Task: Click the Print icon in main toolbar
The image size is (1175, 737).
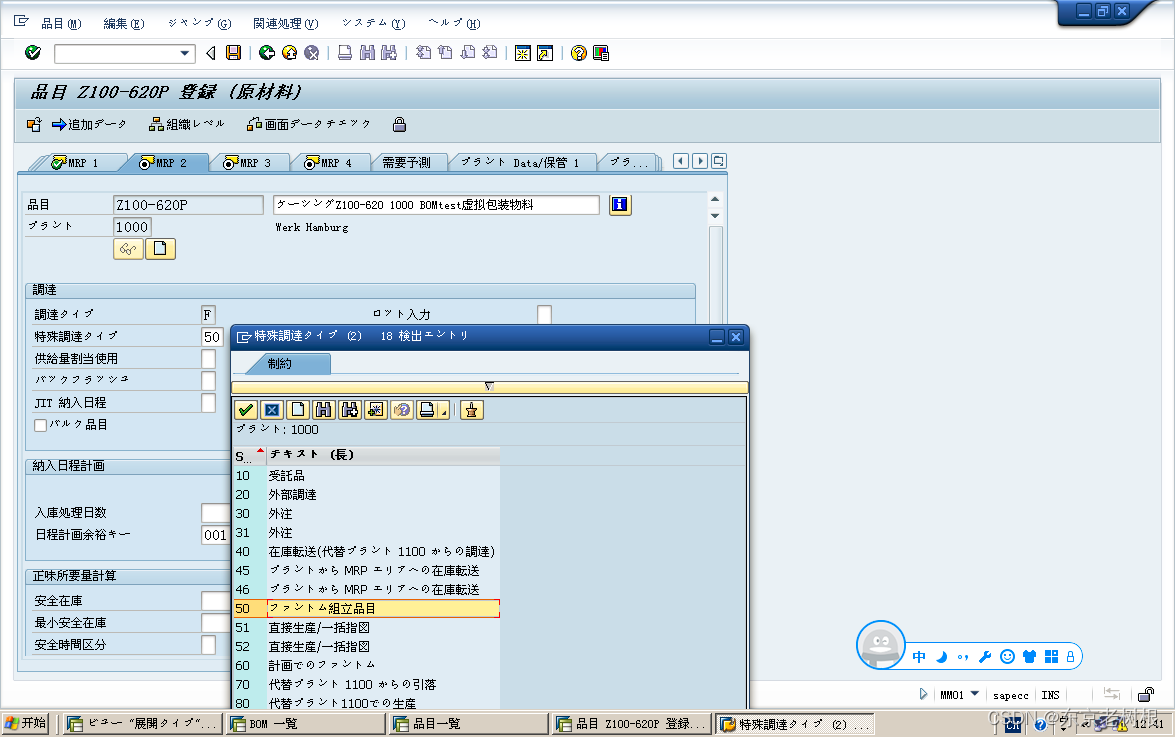Action: 345,52
